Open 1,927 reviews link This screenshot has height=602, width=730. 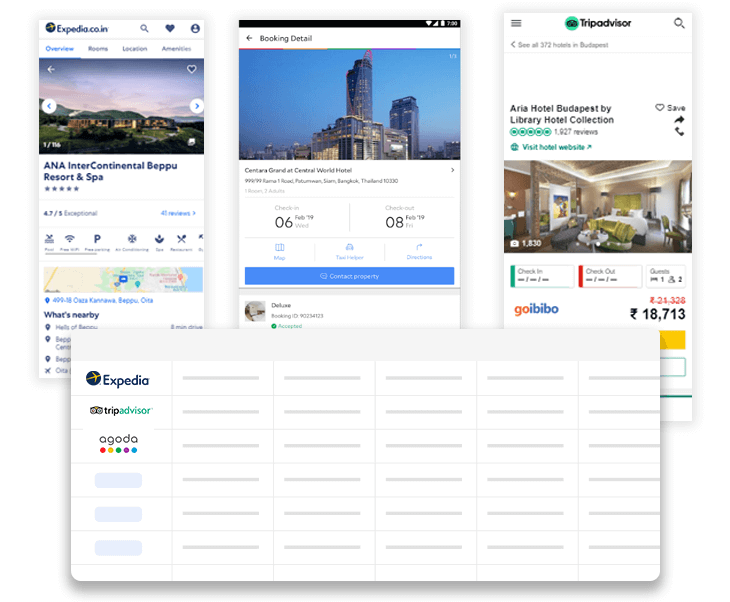576,132
